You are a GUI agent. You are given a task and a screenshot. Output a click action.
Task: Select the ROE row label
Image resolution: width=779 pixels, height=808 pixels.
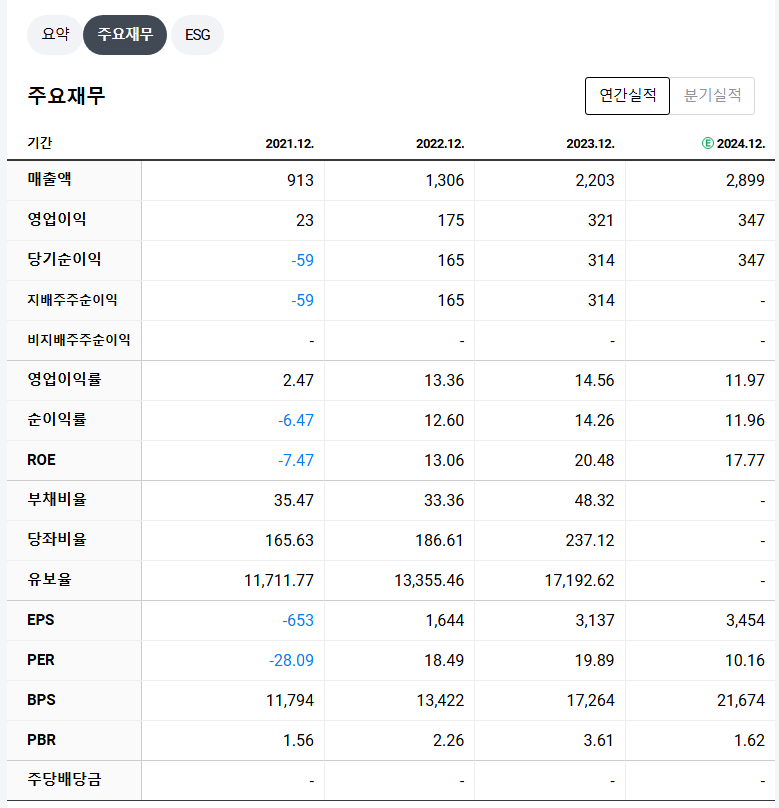41,460
